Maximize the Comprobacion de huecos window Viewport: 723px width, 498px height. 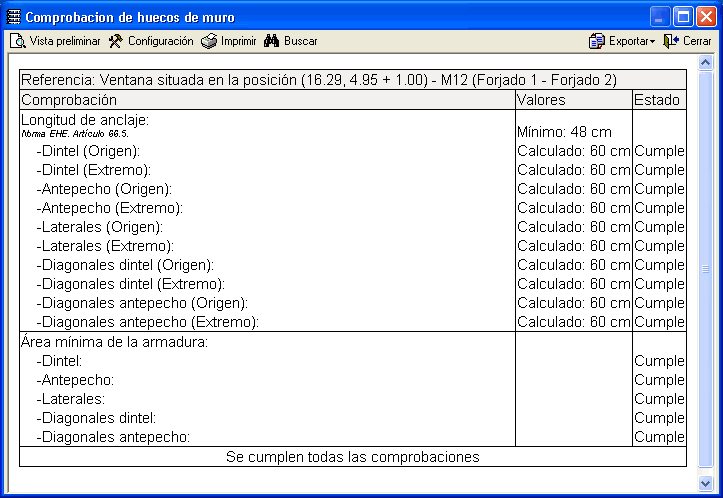tap(683, 17)
